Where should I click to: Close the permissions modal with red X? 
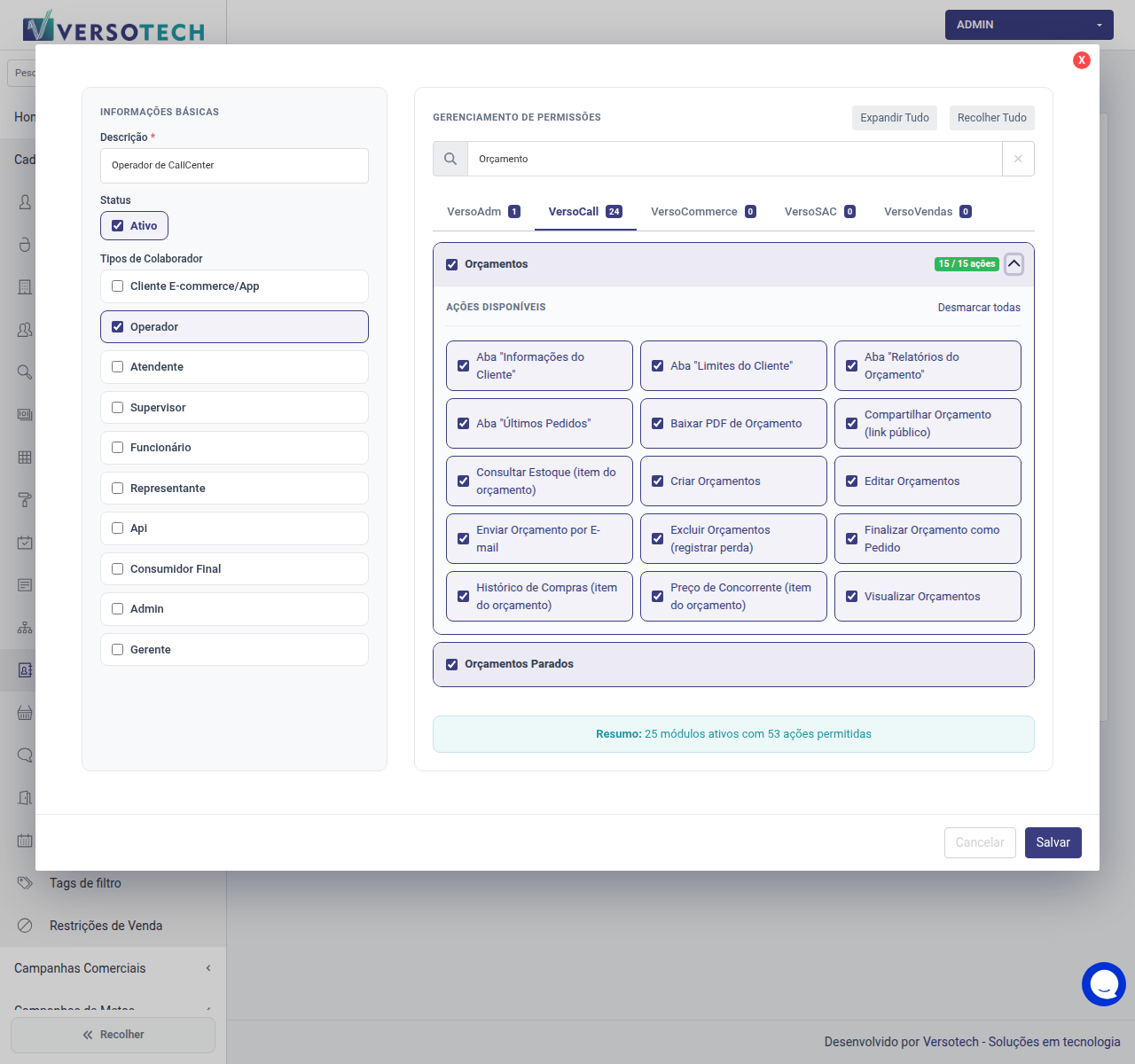point(1081,60)
